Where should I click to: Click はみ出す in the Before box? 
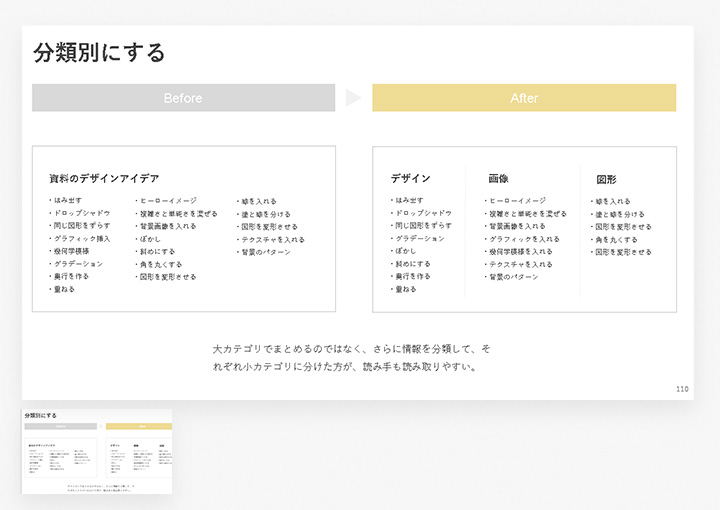pyautogui.click(x=68, y=201)
